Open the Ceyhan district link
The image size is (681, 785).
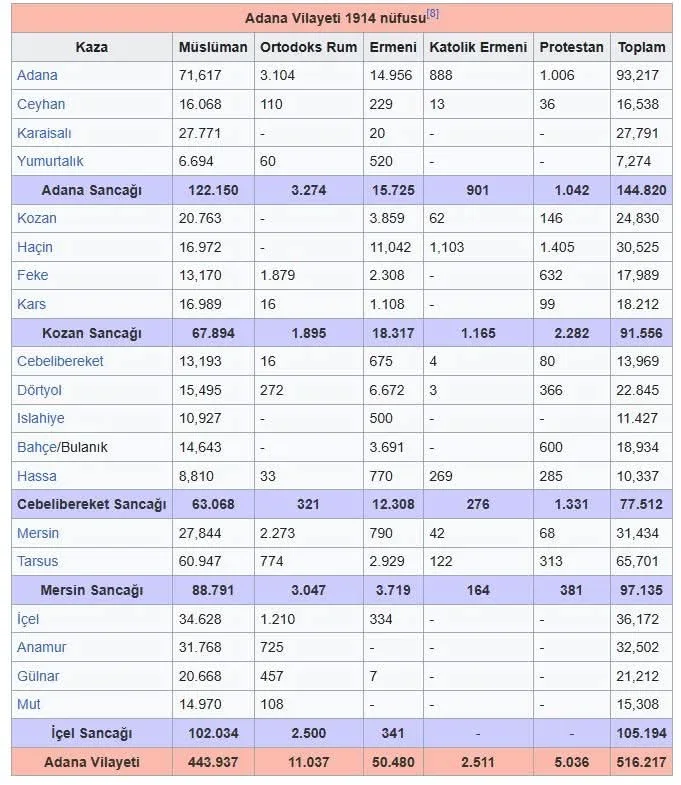tap(40, 104)
